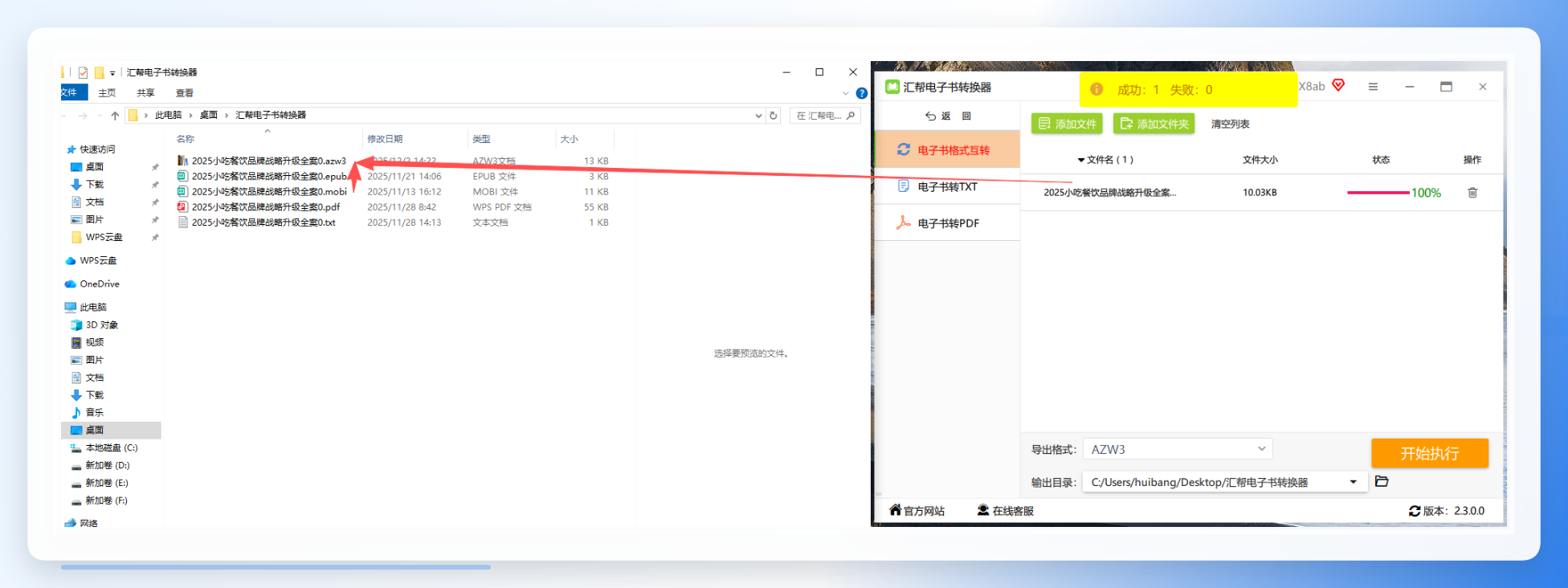This screenshot has width=1568, height=588.
Task: Click the Explorer help question mark icon
Action: (862, 93)
